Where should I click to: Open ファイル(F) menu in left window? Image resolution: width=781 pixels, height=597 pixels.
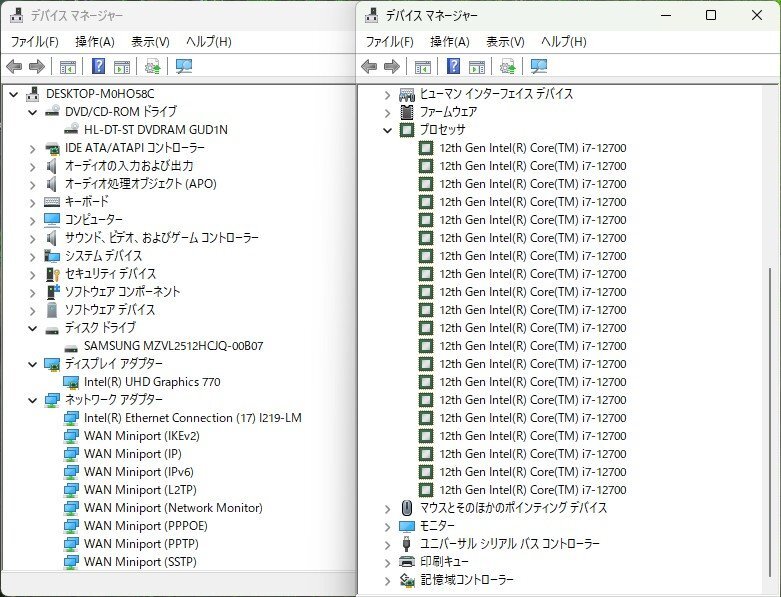coord(34,42)
